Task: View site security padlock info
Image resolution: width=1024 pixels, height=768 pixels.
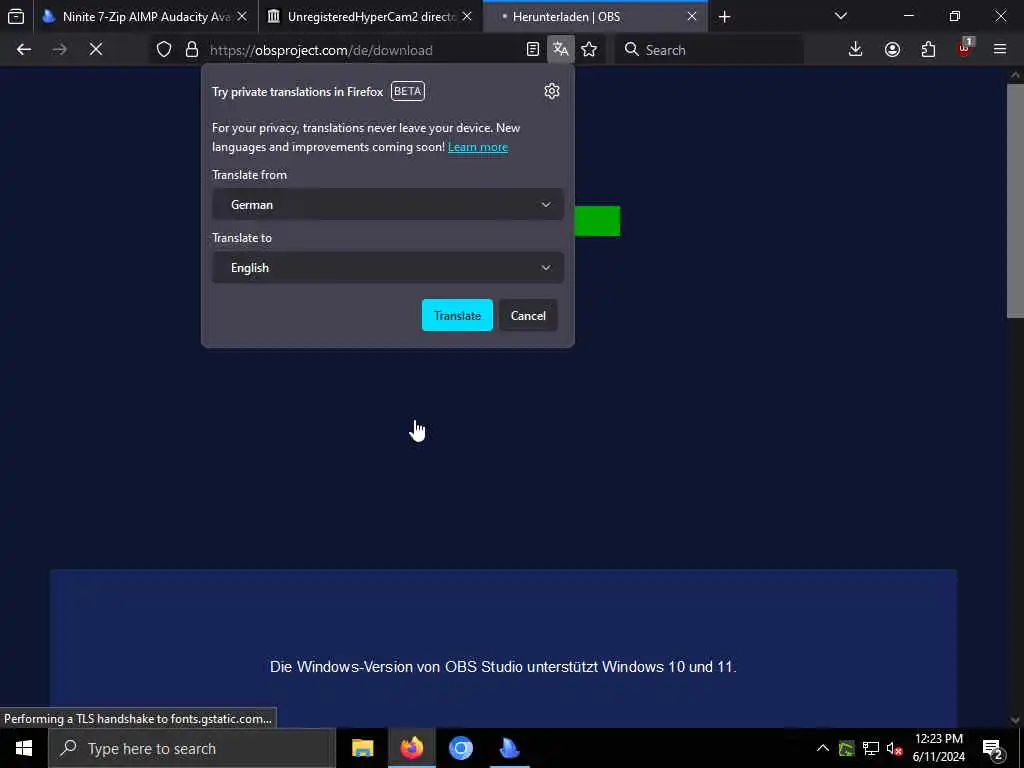Action: click(x=191, y=50)
